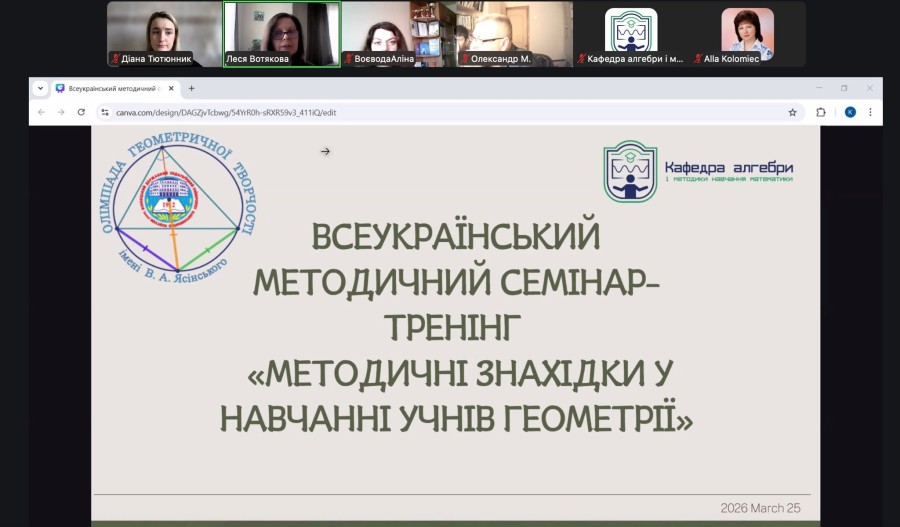Open site information icon in address bar
The height and width of the screenshot is (527, 900).
(x=104, y=113)
